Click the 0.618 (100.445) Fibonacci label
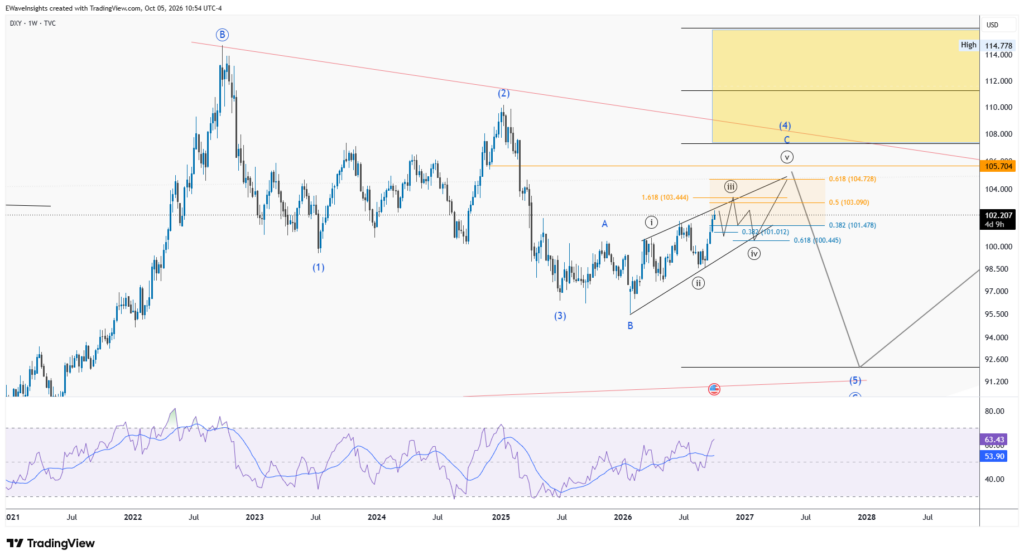Image resolution: width=1024 pixels, height=560 pixels. tap(817, 240)
